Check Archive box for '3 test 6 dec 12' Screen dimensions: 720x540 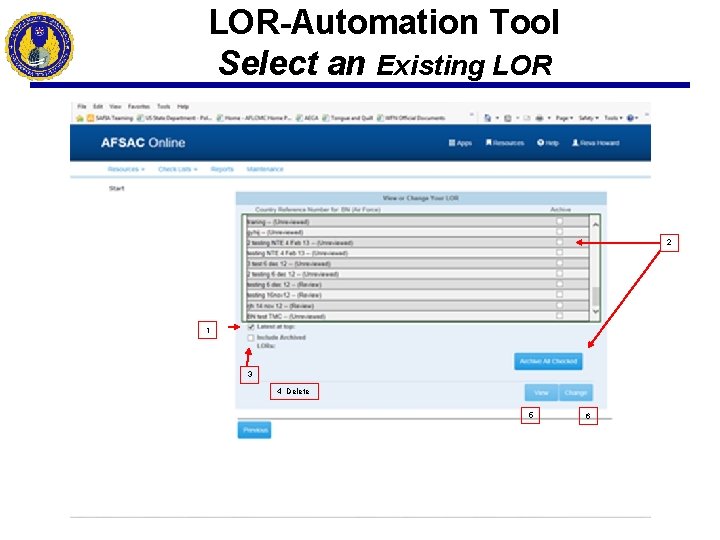[559, 263]
